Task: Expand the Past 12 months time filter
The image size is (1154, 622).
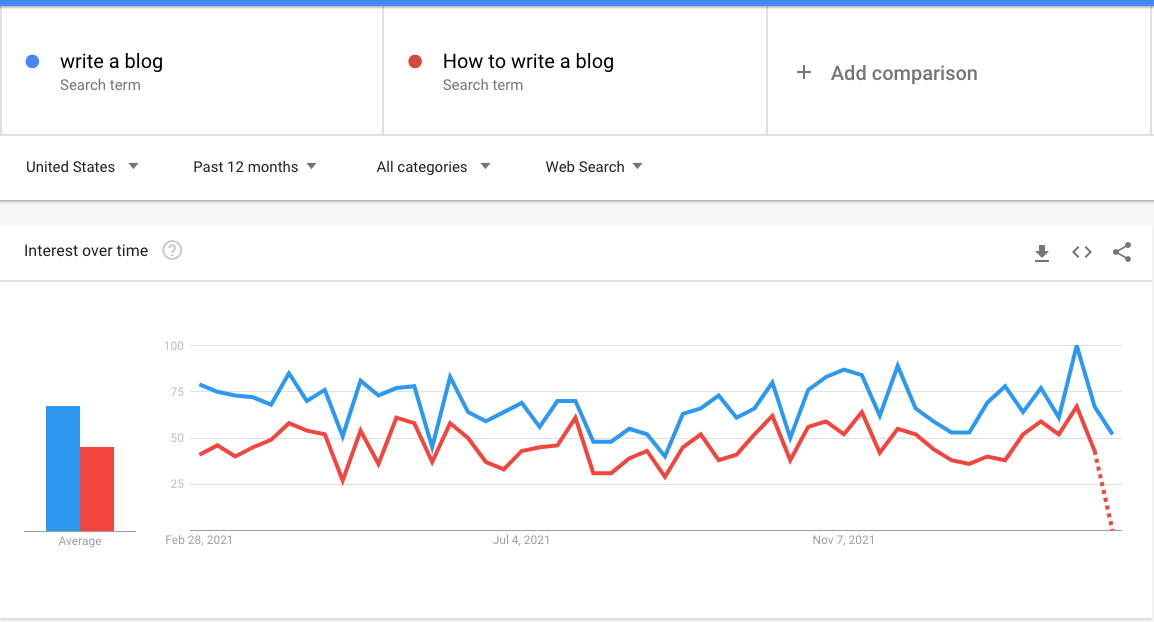Action: coord(254,167)
